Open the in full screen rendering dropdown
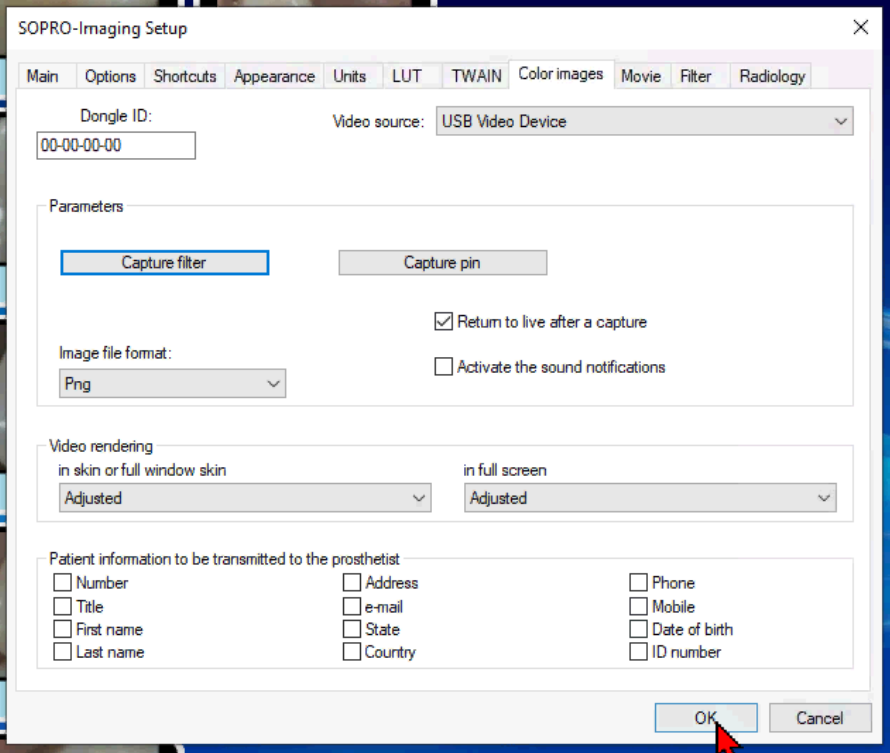 [x=650, y=498]
